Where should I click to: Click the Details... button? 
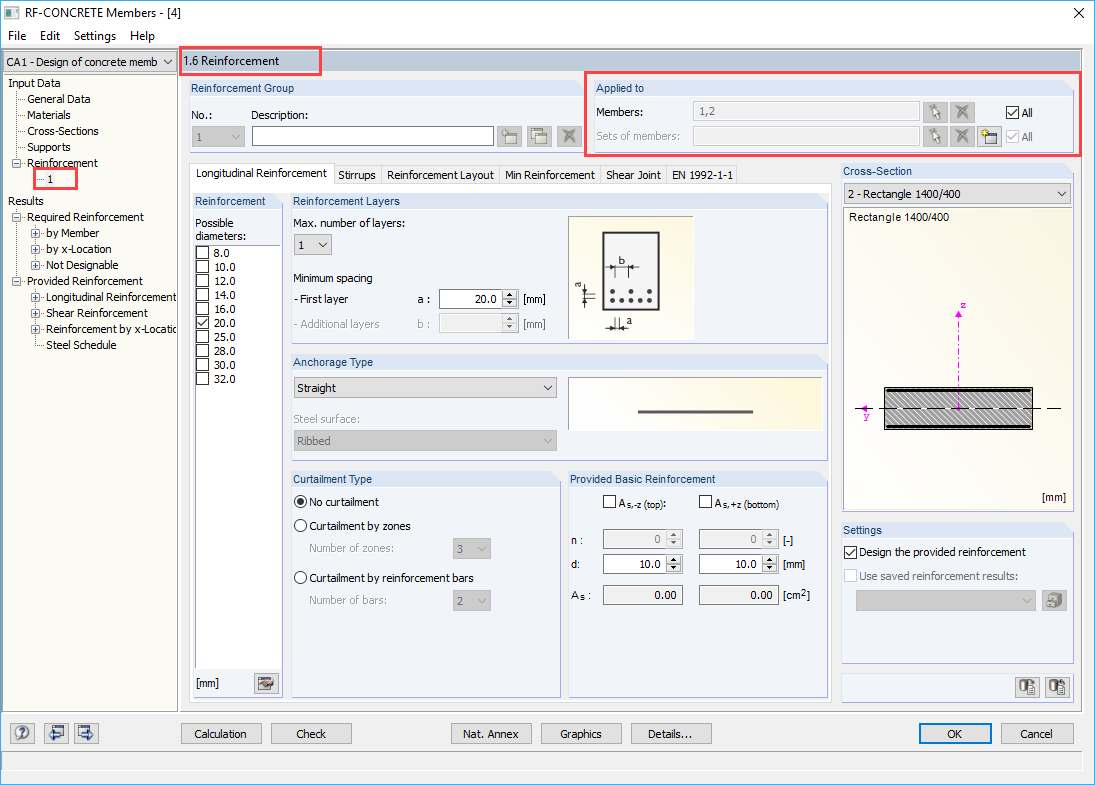[x=670, y=734]
